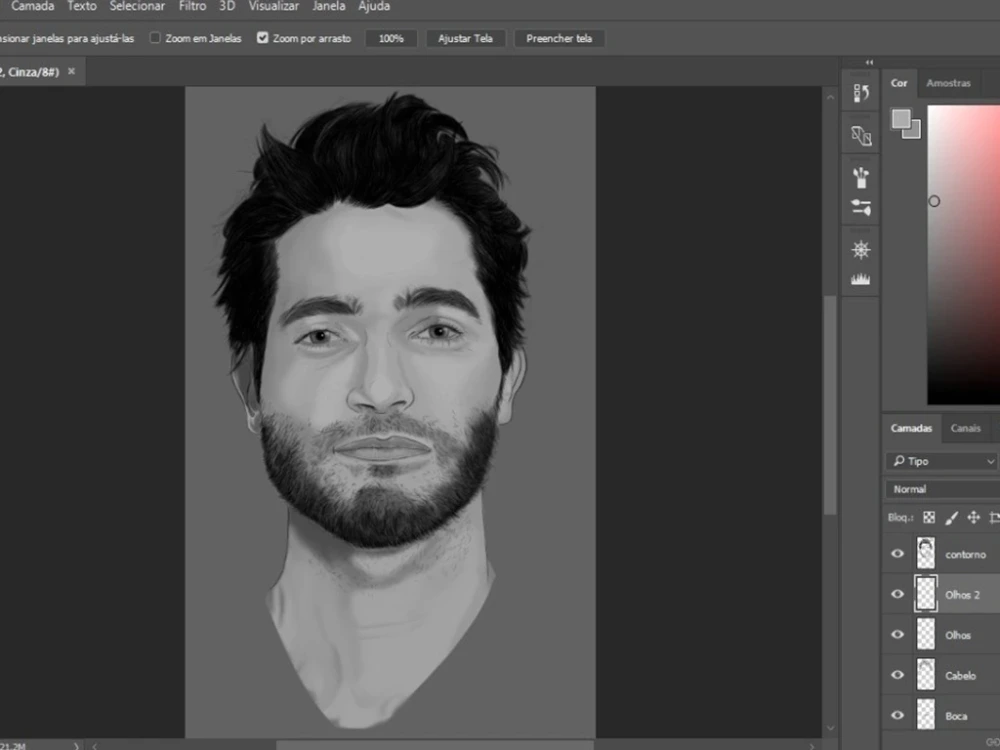Click the Ajustar Tela button
This screenshot has width=1000, height=750.
(466, 38)
